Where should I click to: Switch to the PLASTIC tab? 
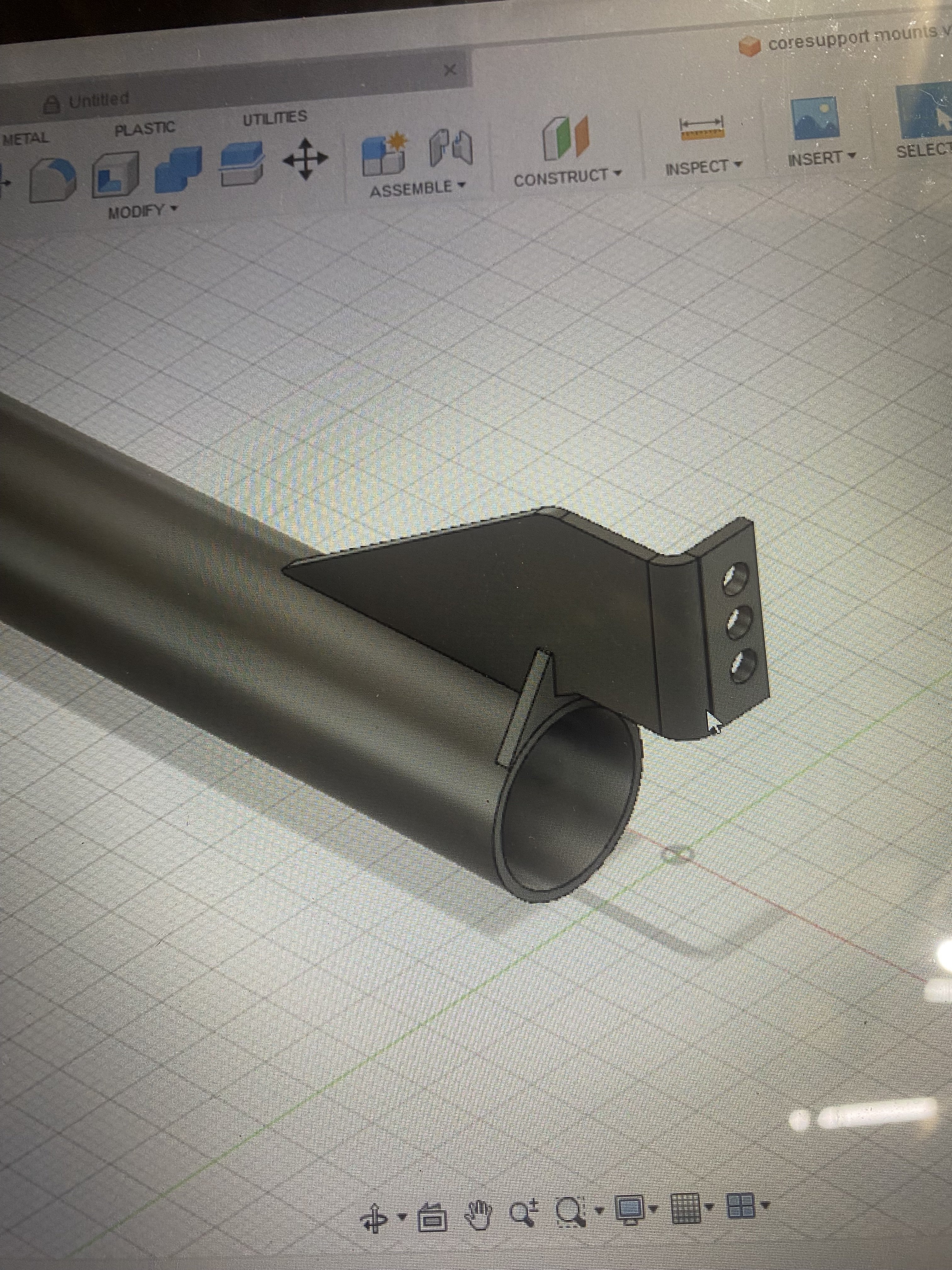pos(144,129)
